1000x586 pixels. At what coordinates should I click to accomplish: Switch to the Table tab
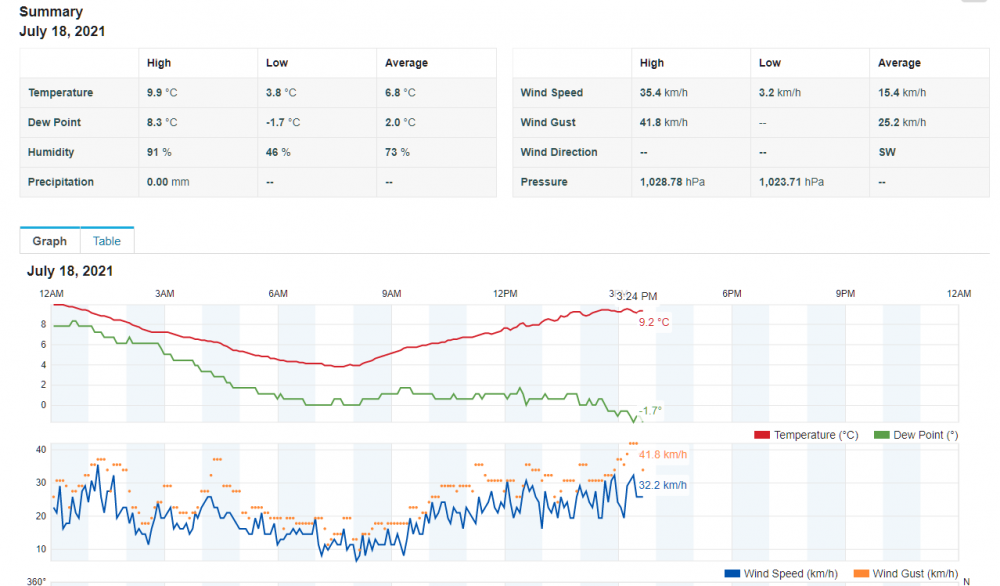[x=107, y=241]
